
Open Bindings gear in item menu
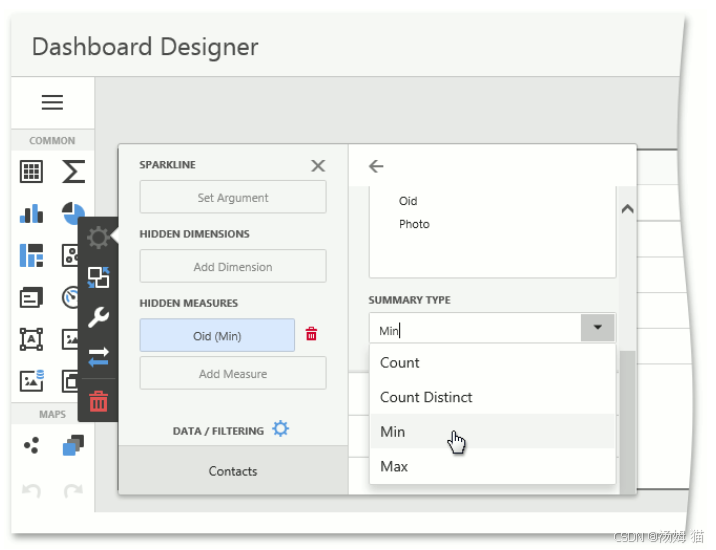[x=98, y=238]
